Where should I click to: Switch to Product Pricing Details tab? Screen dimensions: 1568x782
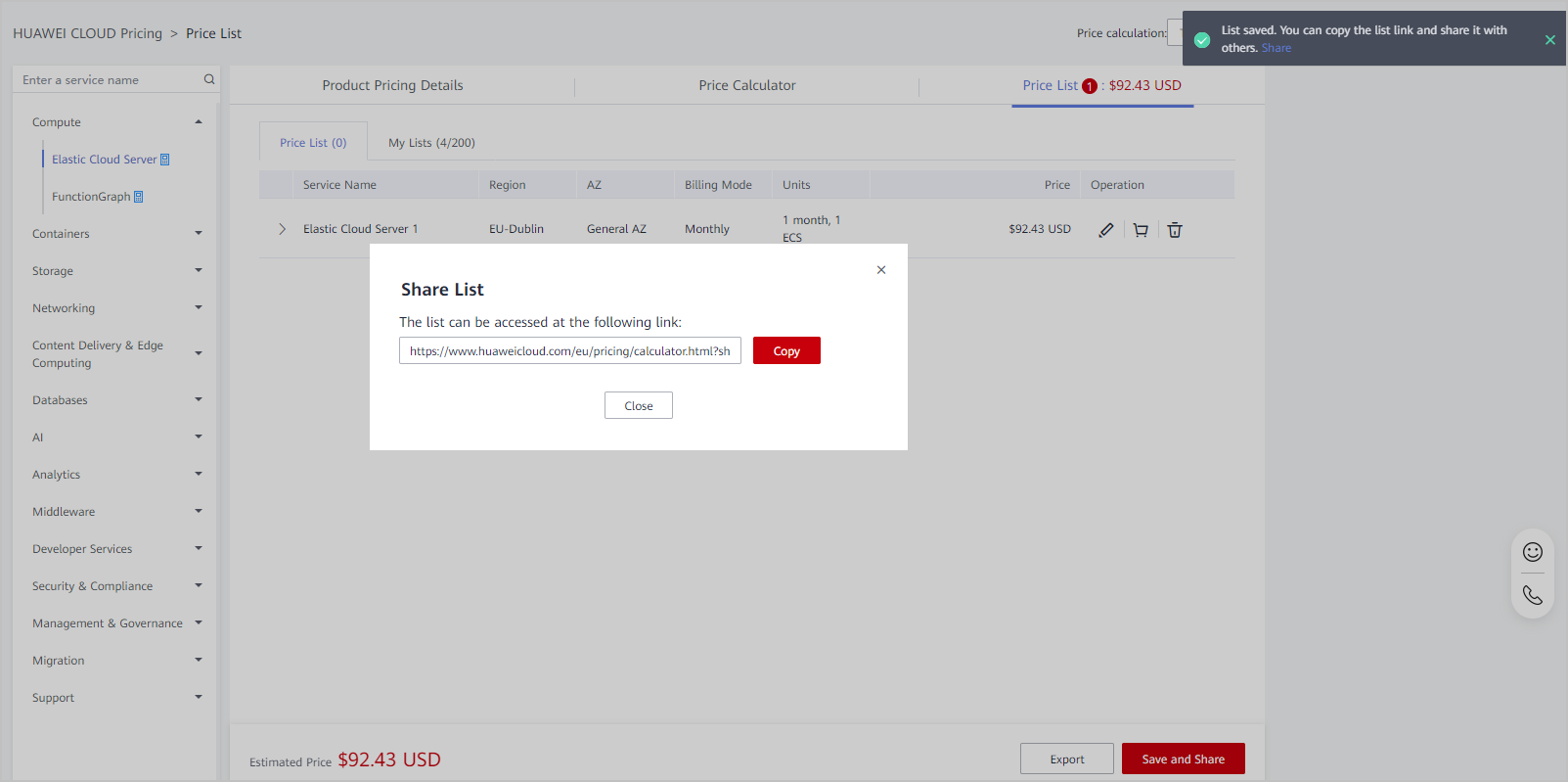tap(392, 86)
